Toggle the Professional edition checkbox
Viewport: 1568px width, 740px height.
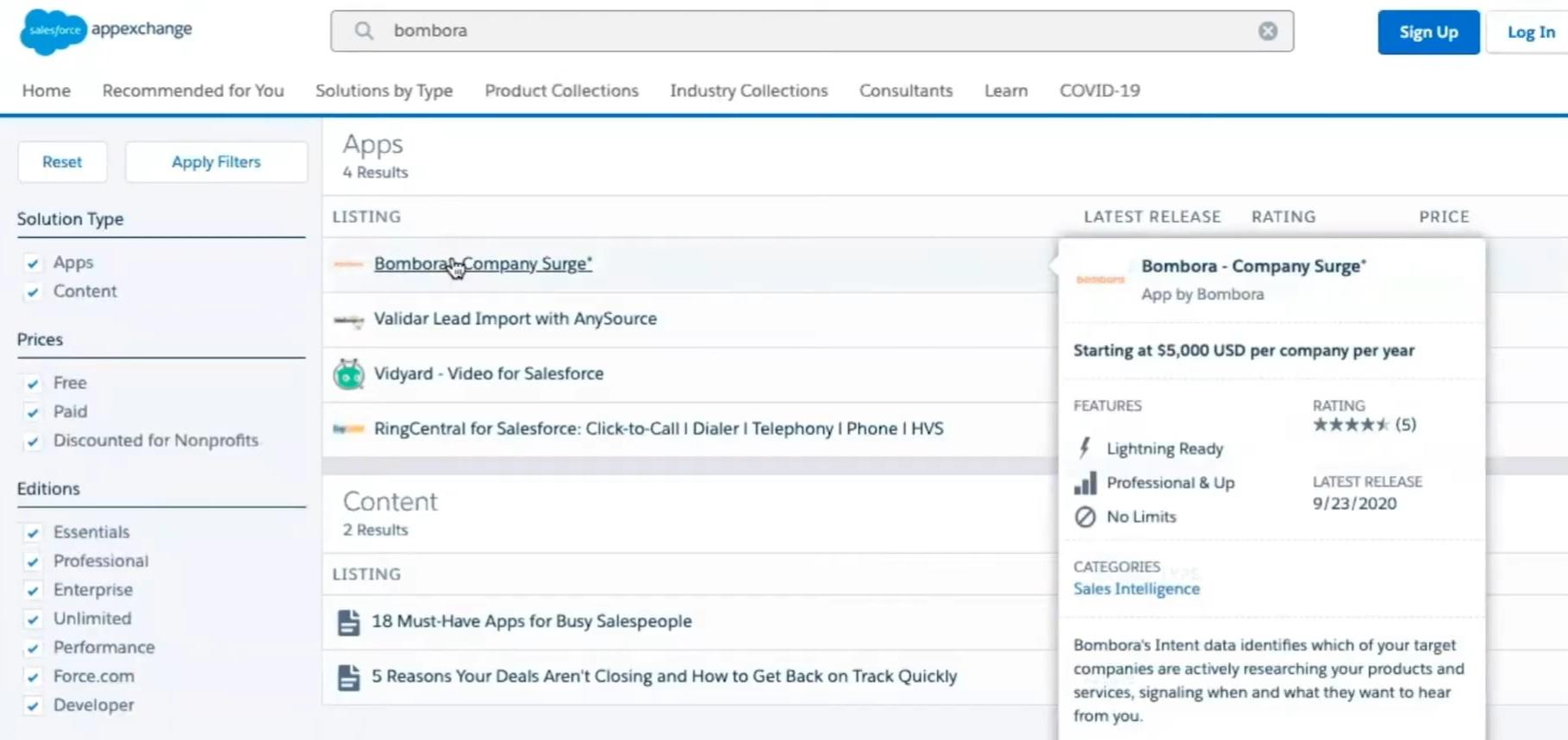(x=33, y=562)
